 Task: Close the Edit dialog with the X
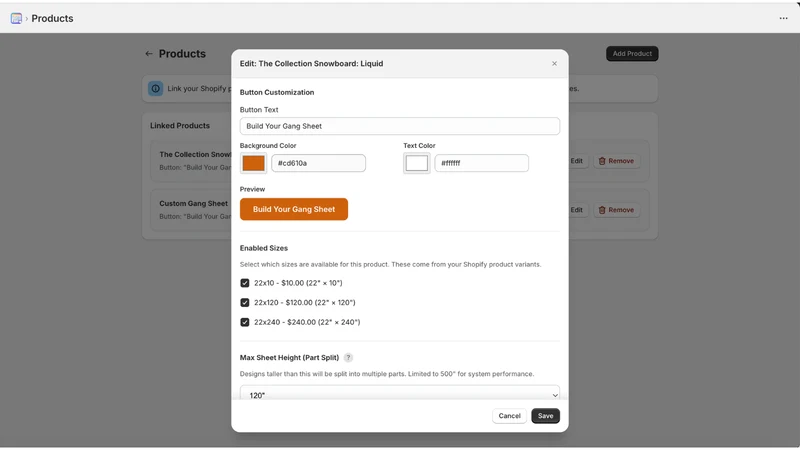tap(554, 64)
